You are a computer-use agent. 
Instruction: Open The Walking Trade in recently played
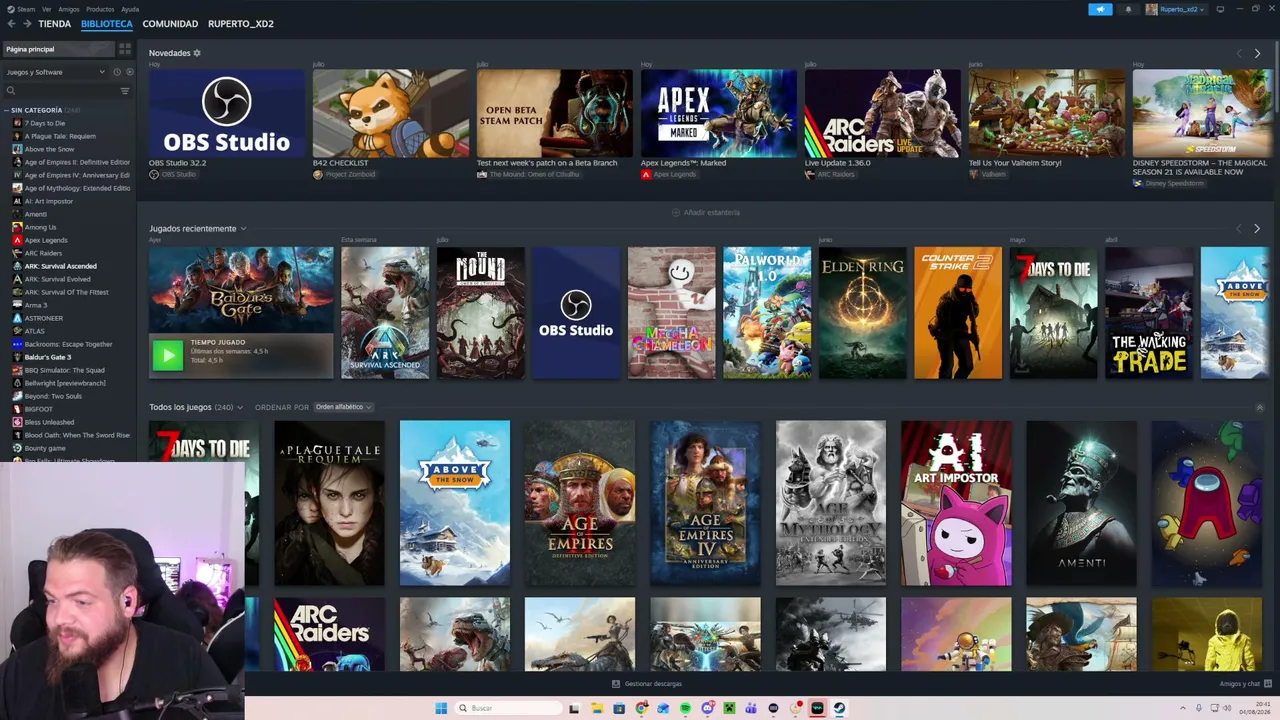(x=1149, y=313)
